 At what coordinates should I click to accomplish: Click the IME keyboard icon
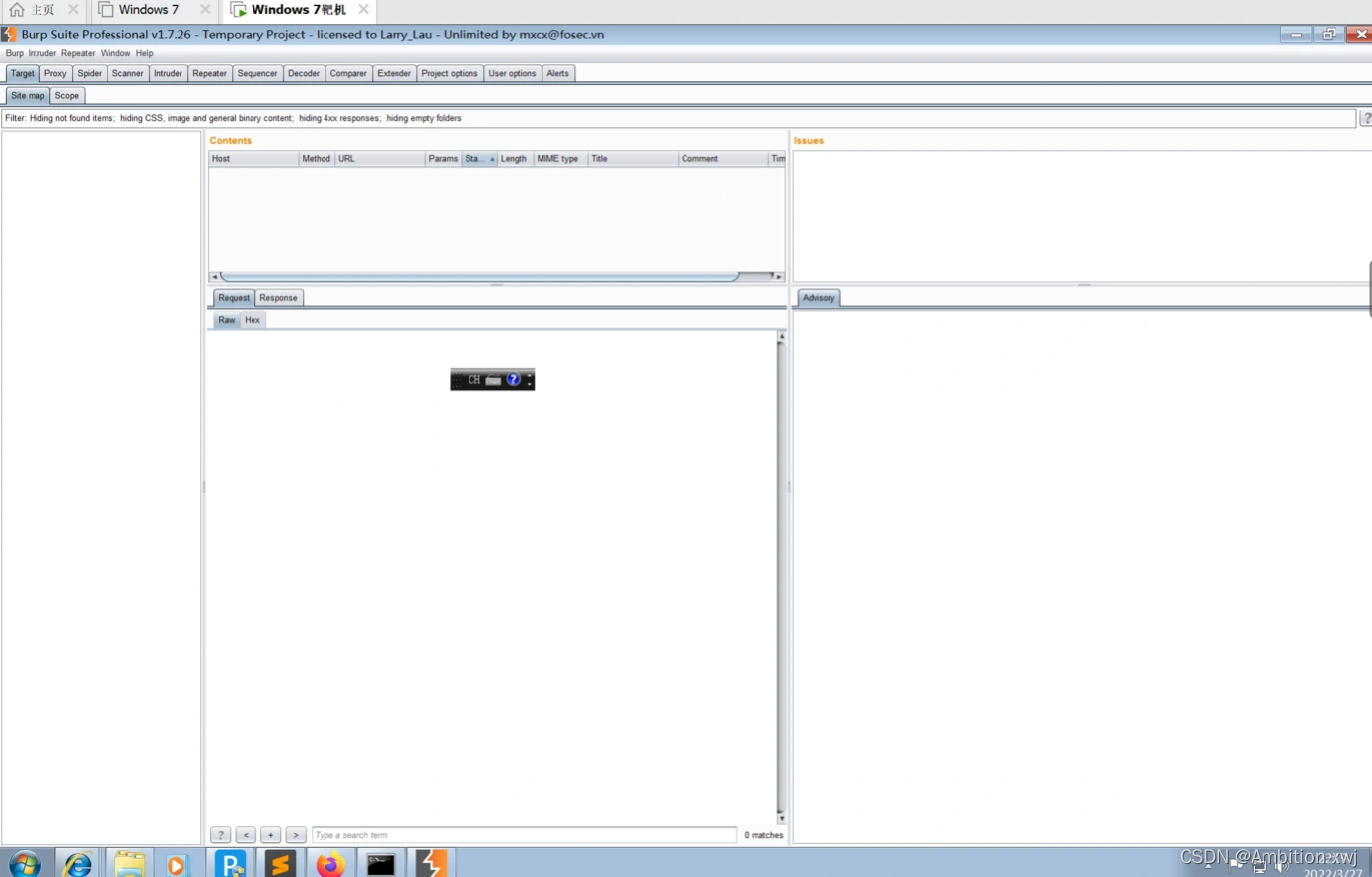coord(493,380)
